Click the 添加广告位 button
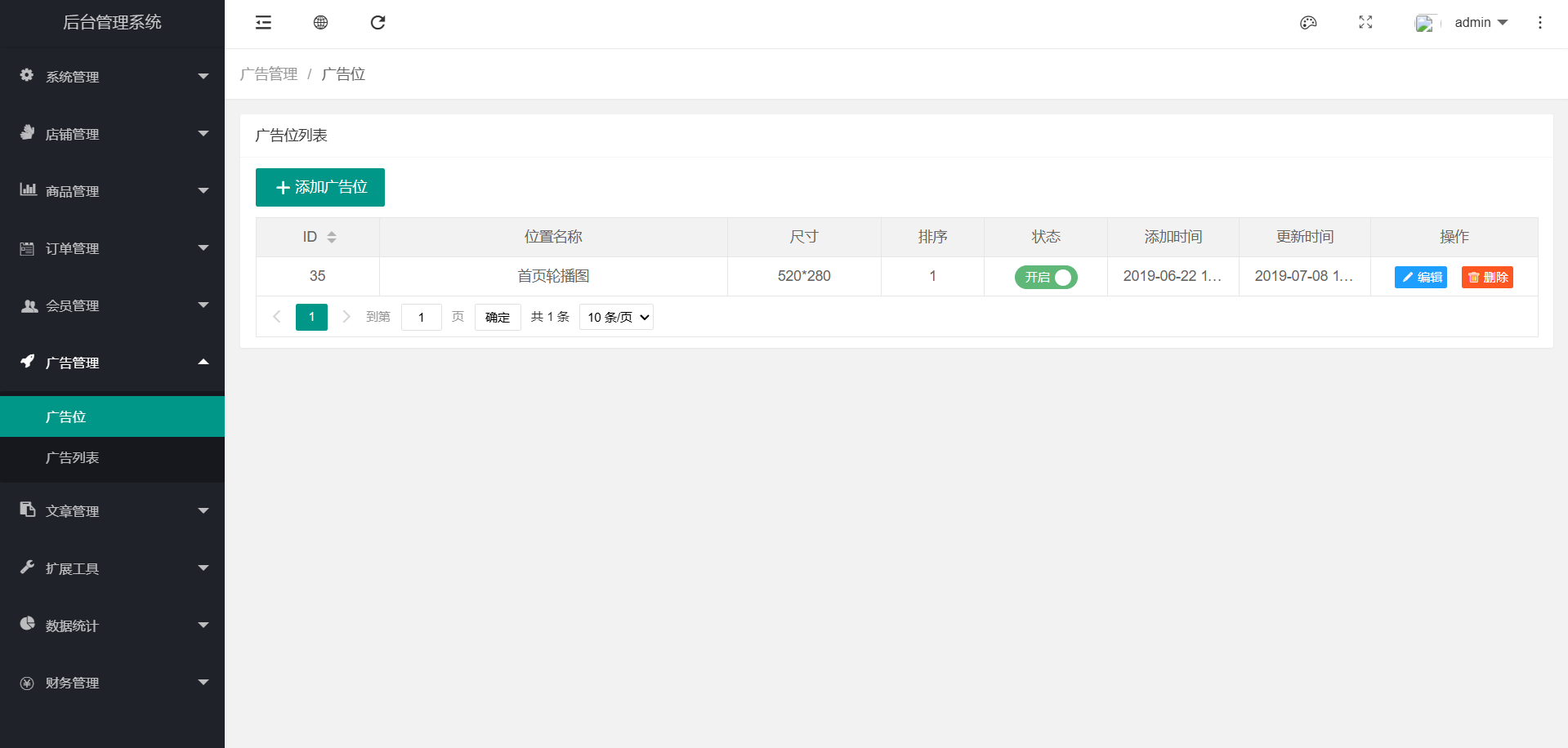 (320, 187)
